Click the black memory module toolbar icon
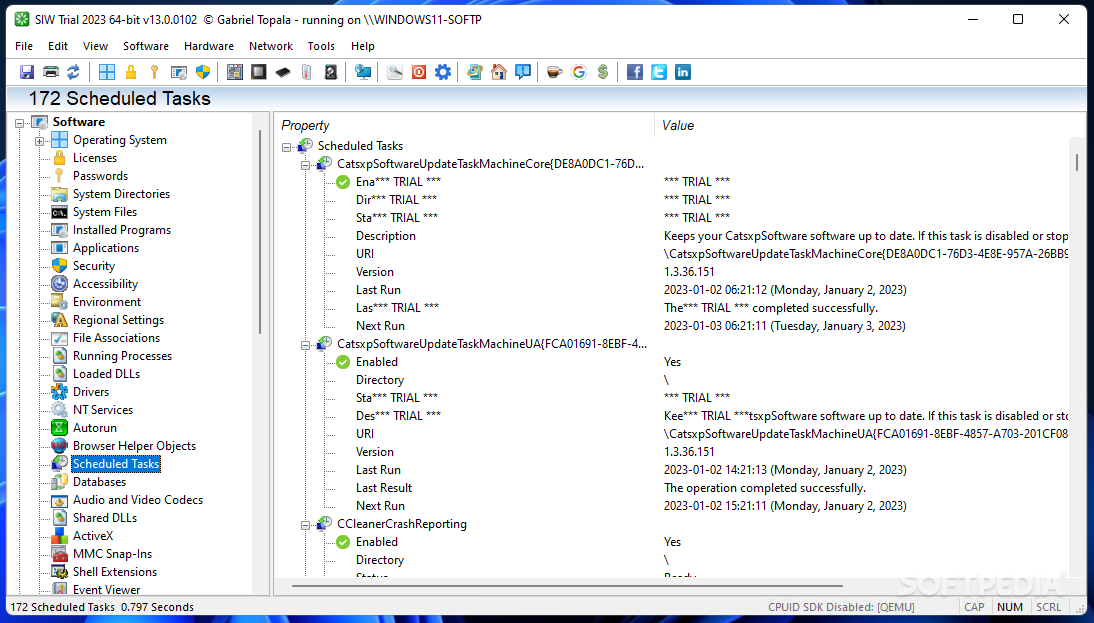 point(283,72)
